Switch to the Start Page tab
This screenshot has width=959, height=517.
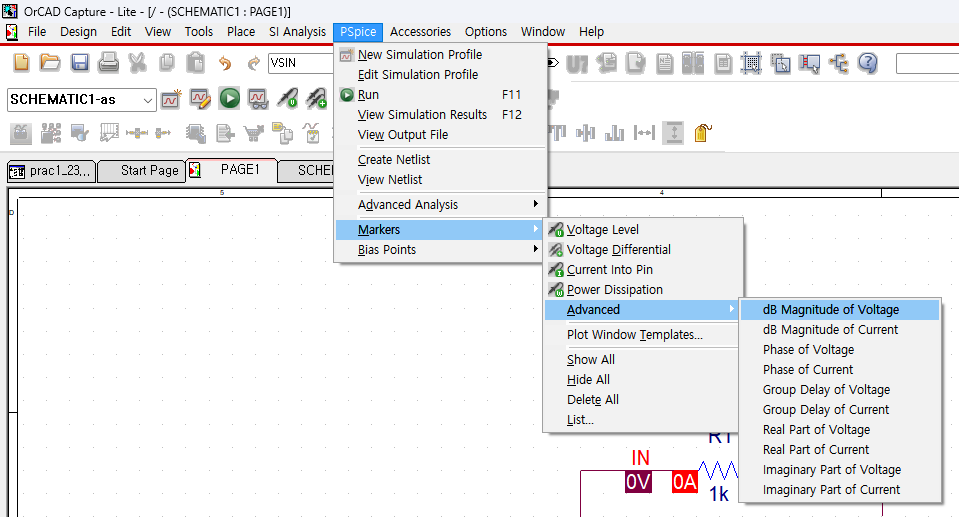[x=142, y=171]
